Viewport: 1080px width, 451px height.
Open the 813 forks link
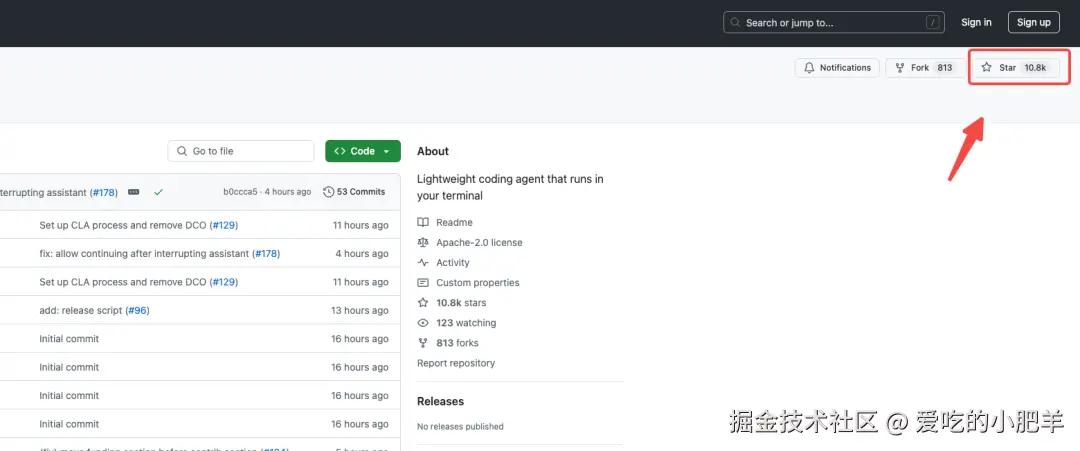(457, 342)
